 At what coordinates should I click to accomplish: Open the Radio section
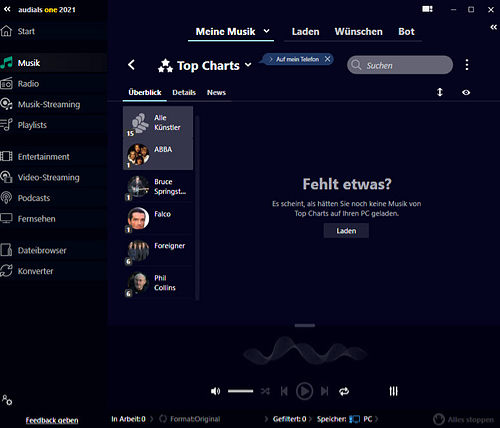53,84
